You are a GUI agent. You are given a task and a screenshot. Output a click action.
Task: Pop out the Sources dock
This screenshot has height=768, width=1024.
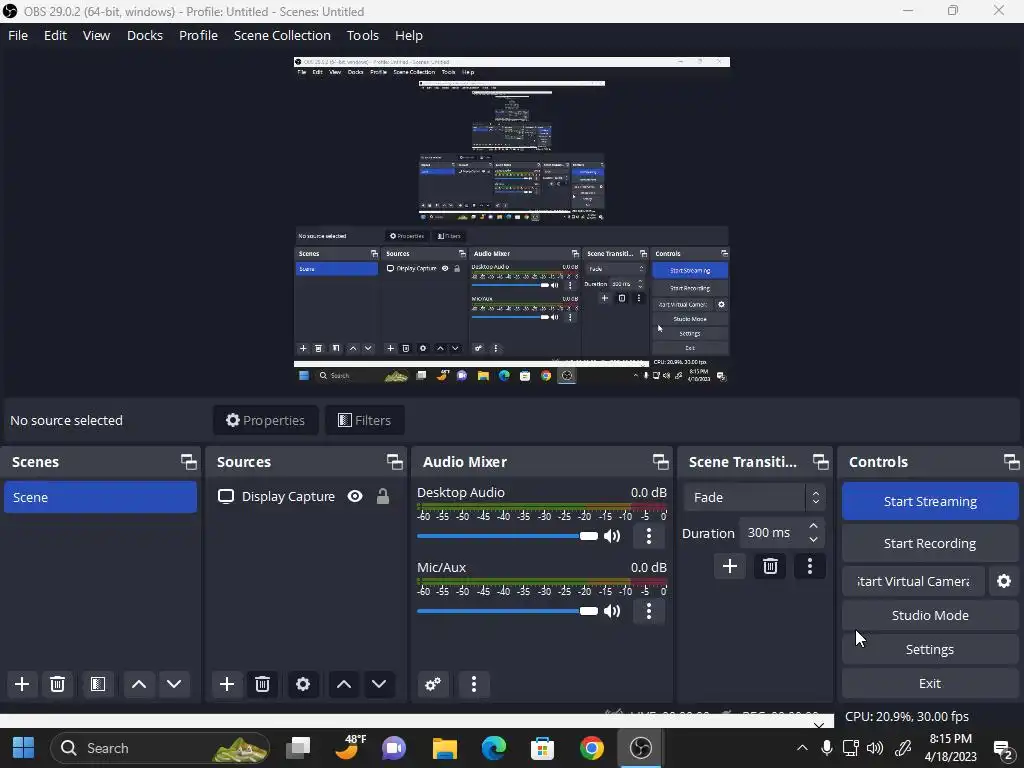(394, 462)
